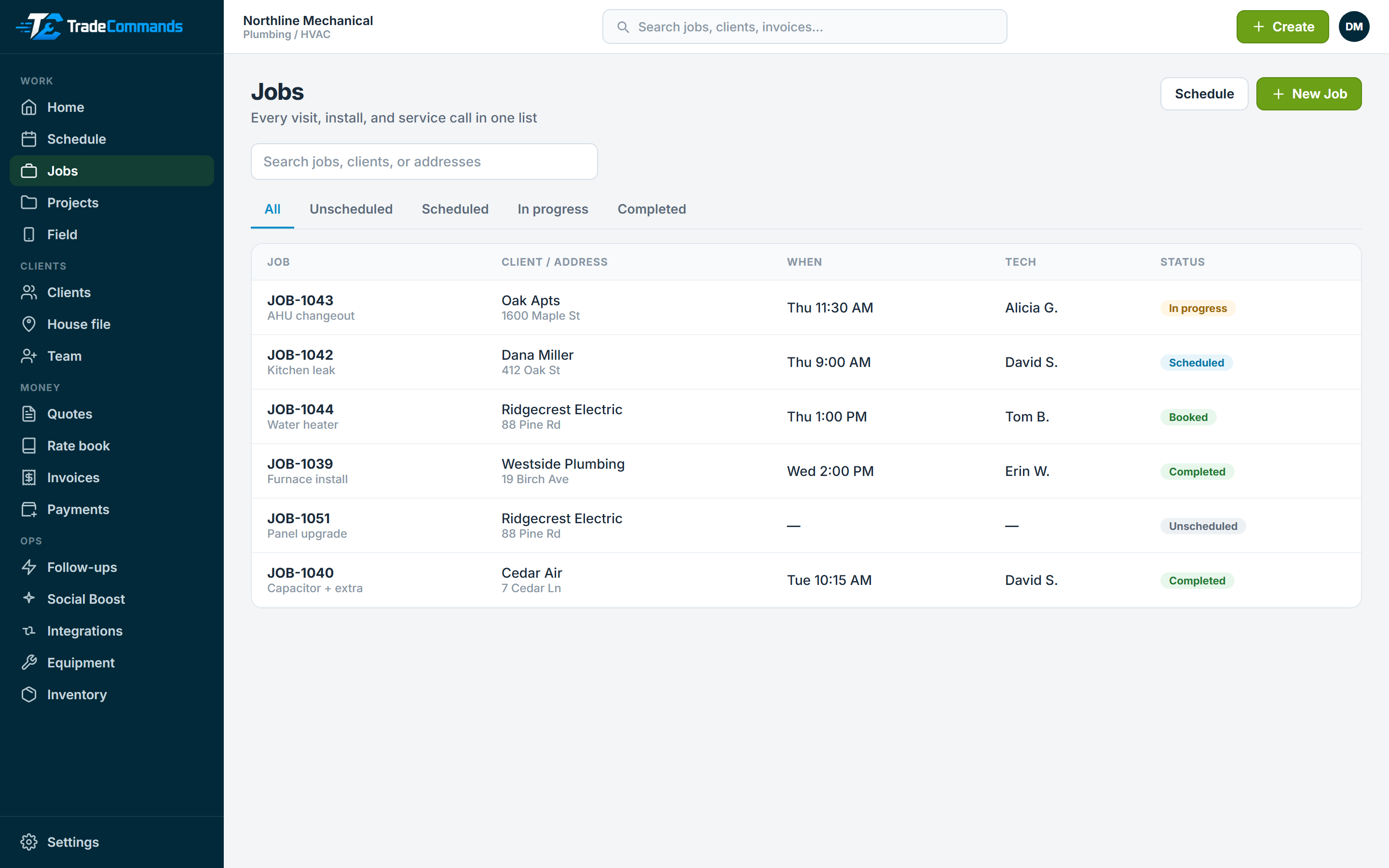Click the Cedar Air client name

pos(531,573)
